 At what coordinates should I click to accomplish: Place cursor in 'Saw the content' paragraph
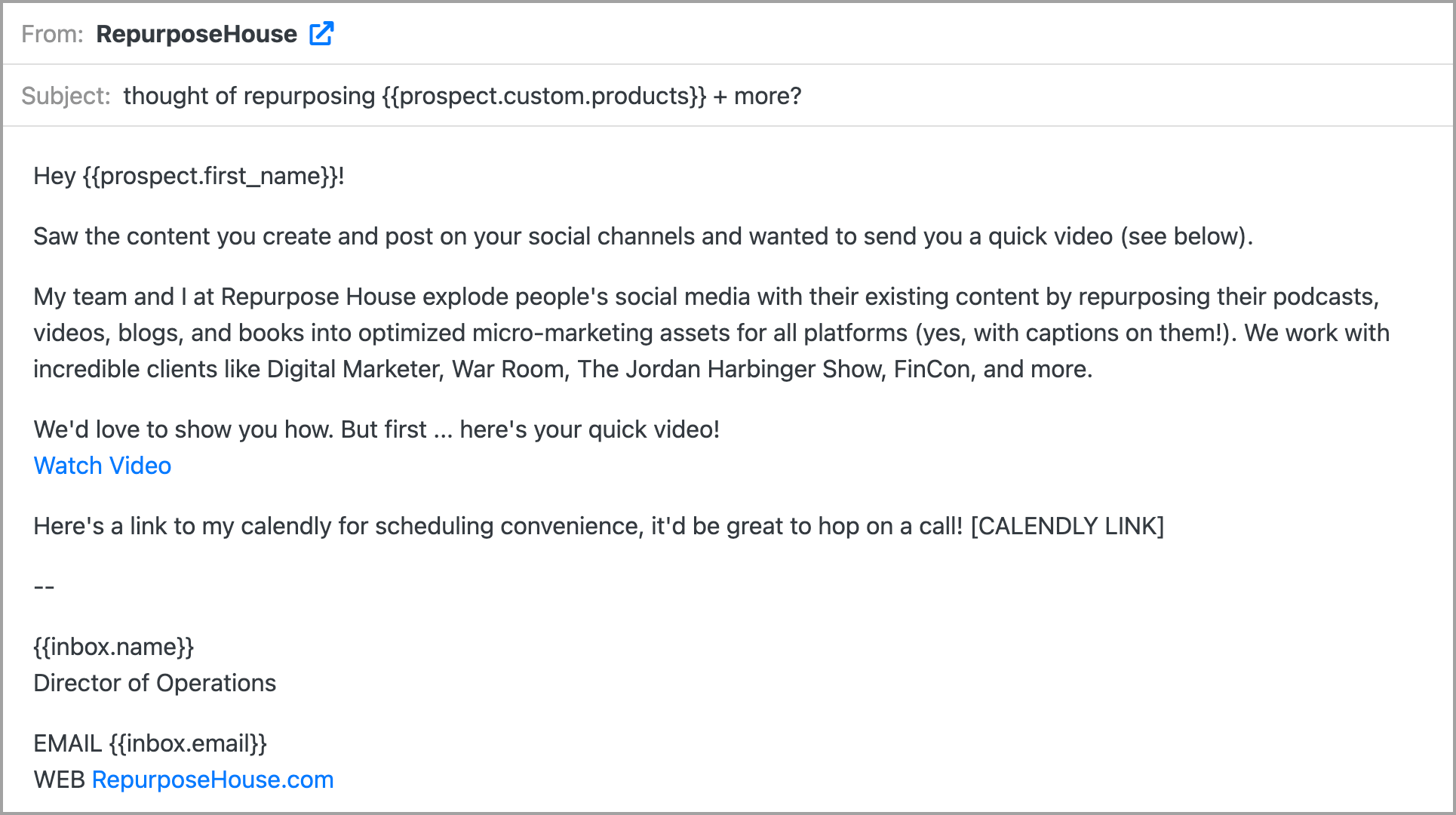coord(641,236)
